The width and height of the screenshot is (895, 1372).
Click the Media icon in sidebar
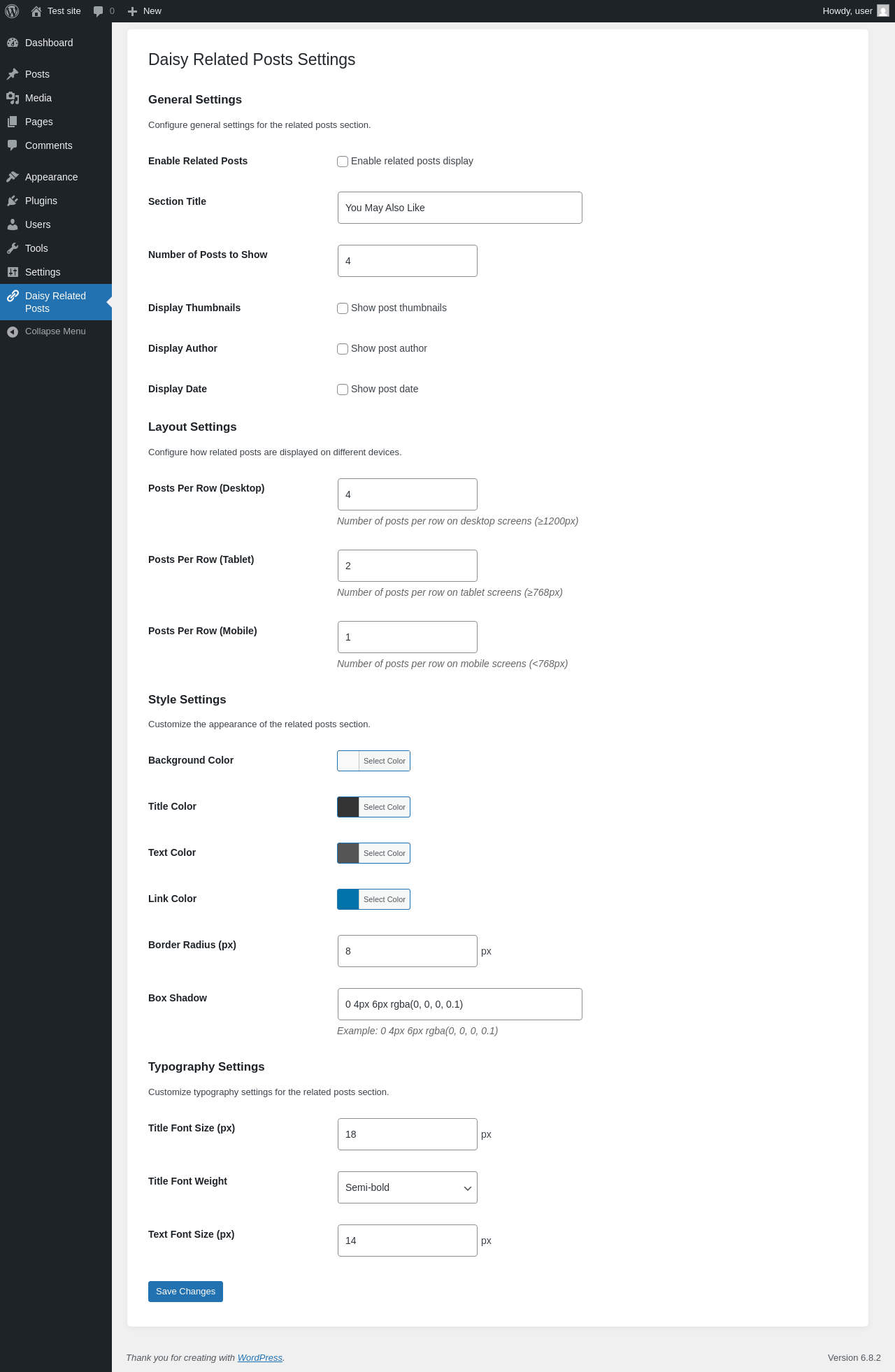[x=13, y=98]
